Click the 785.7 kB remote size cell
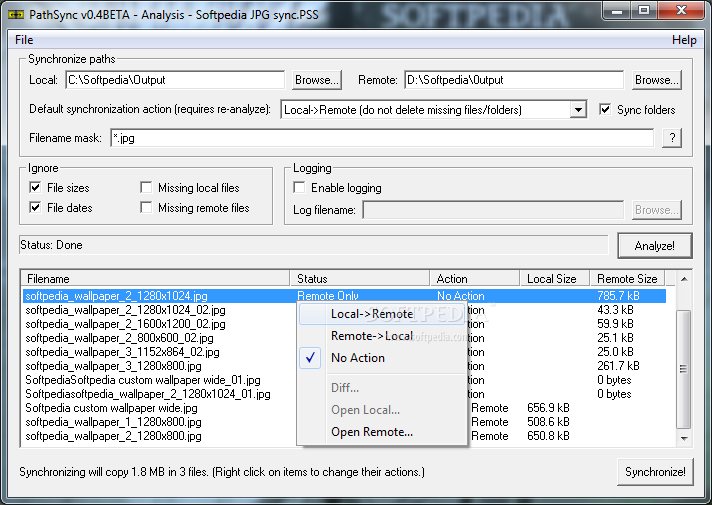712x505 pixels. pos(618,296)
